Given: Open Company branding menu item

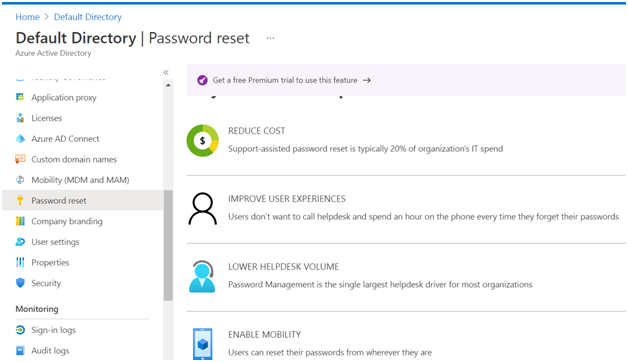Looking at the screenshot, I should click(67, 221).
